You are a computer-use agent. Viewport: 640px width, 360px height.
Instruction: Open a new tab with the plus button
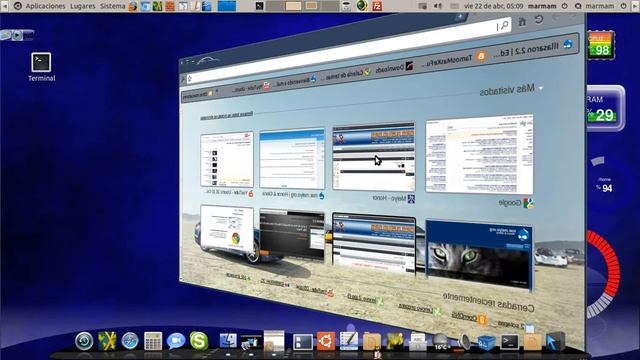pos(460,16)
